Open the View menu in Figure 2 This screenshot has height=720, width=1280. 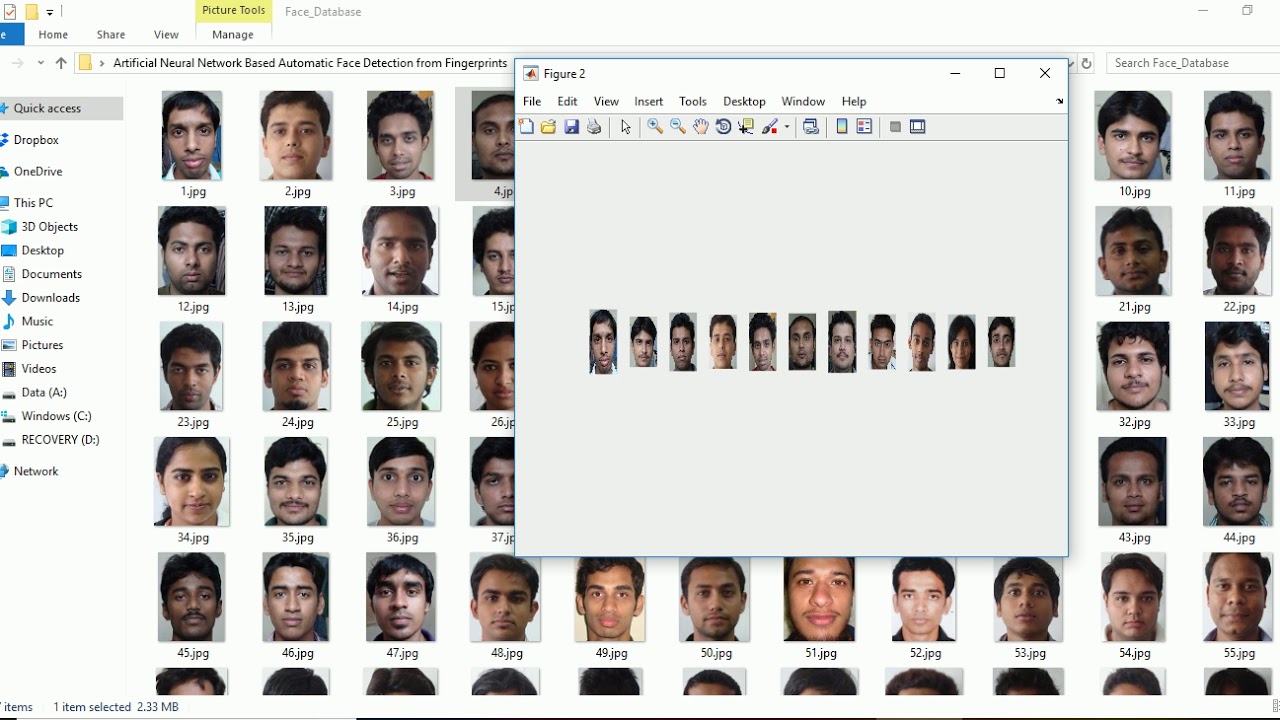(x=606, y=101)
